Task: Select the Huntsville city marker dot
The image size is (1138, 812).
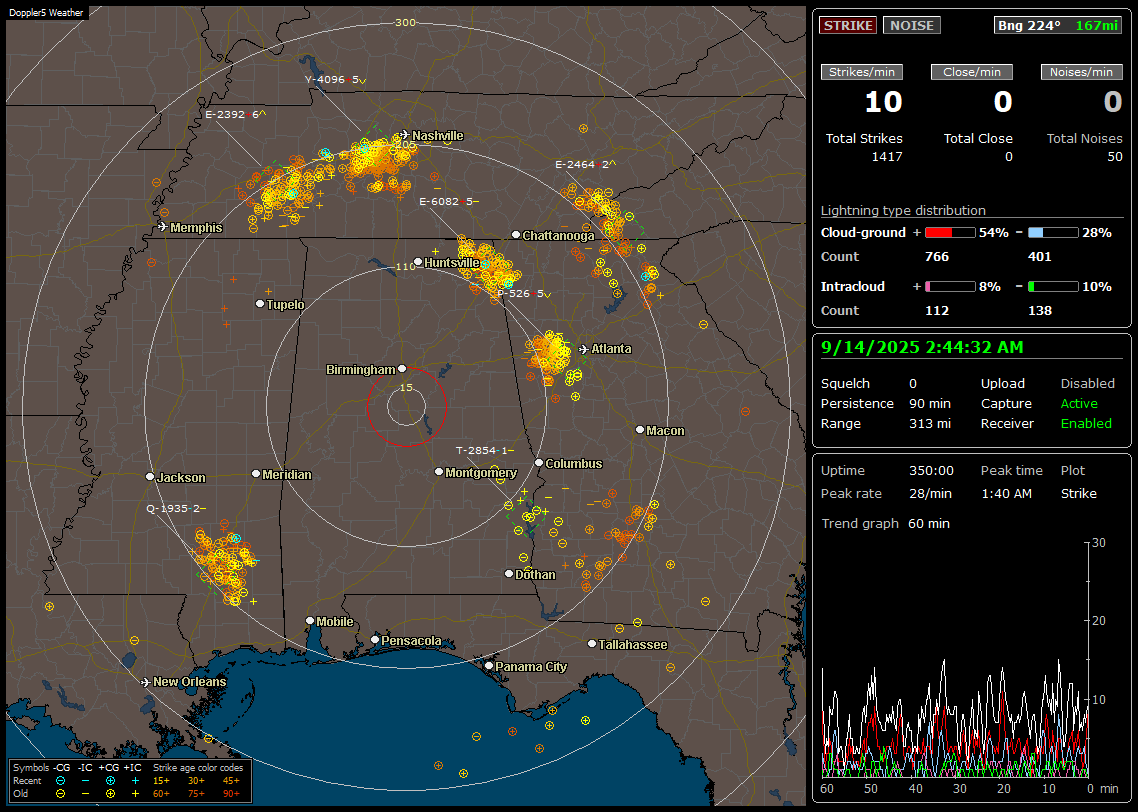Action: pos(418,262)
